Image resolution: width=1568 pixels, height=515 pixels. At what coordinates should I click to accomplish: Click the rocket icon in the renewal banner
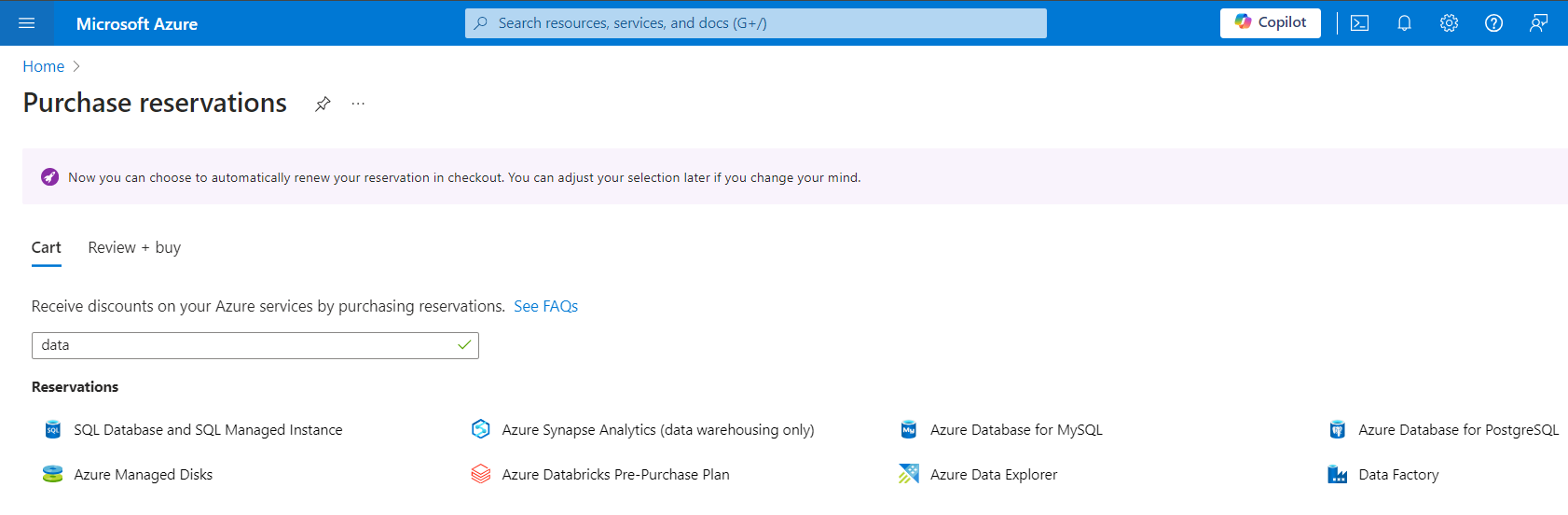(x=50, y=177)
